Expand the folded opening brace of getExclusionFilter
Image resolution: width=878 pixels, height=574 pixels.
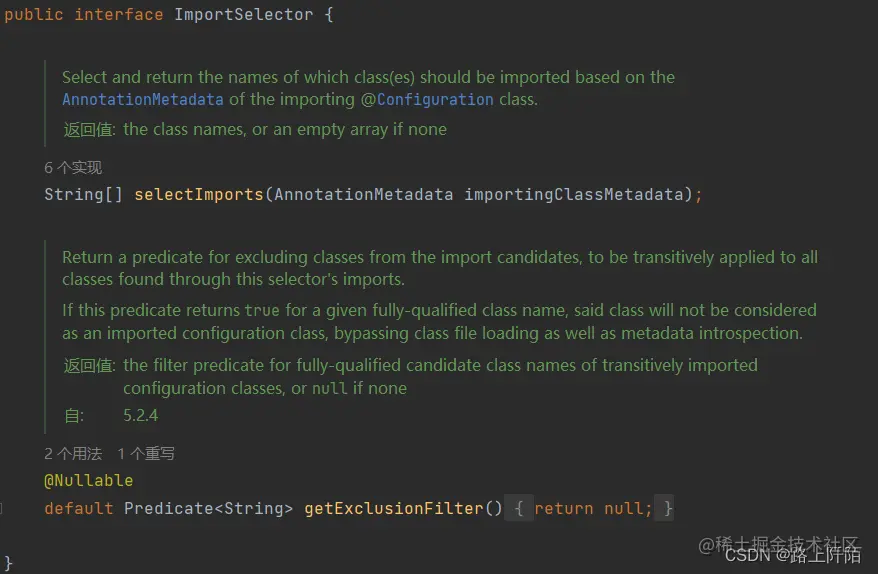click(x=519, y=508)
